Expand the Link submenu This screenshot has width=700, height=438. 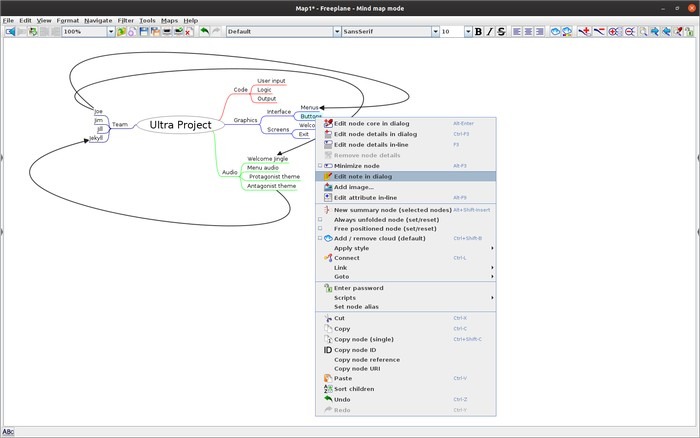point(405,267)
